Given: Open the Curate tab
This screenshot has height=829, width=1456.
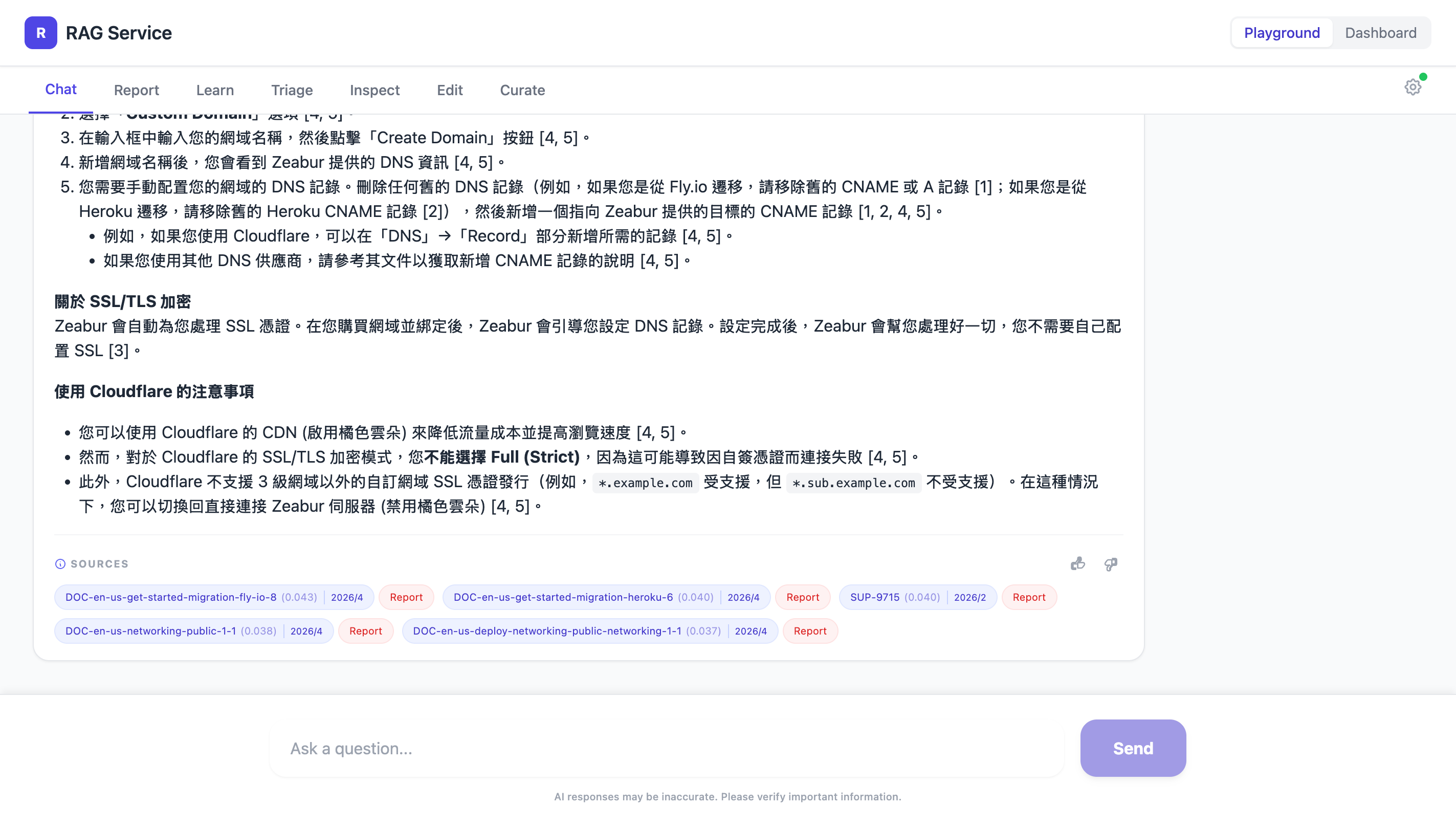Looking at the screenshot, I should pyautogui.click(x=522, y=90).
